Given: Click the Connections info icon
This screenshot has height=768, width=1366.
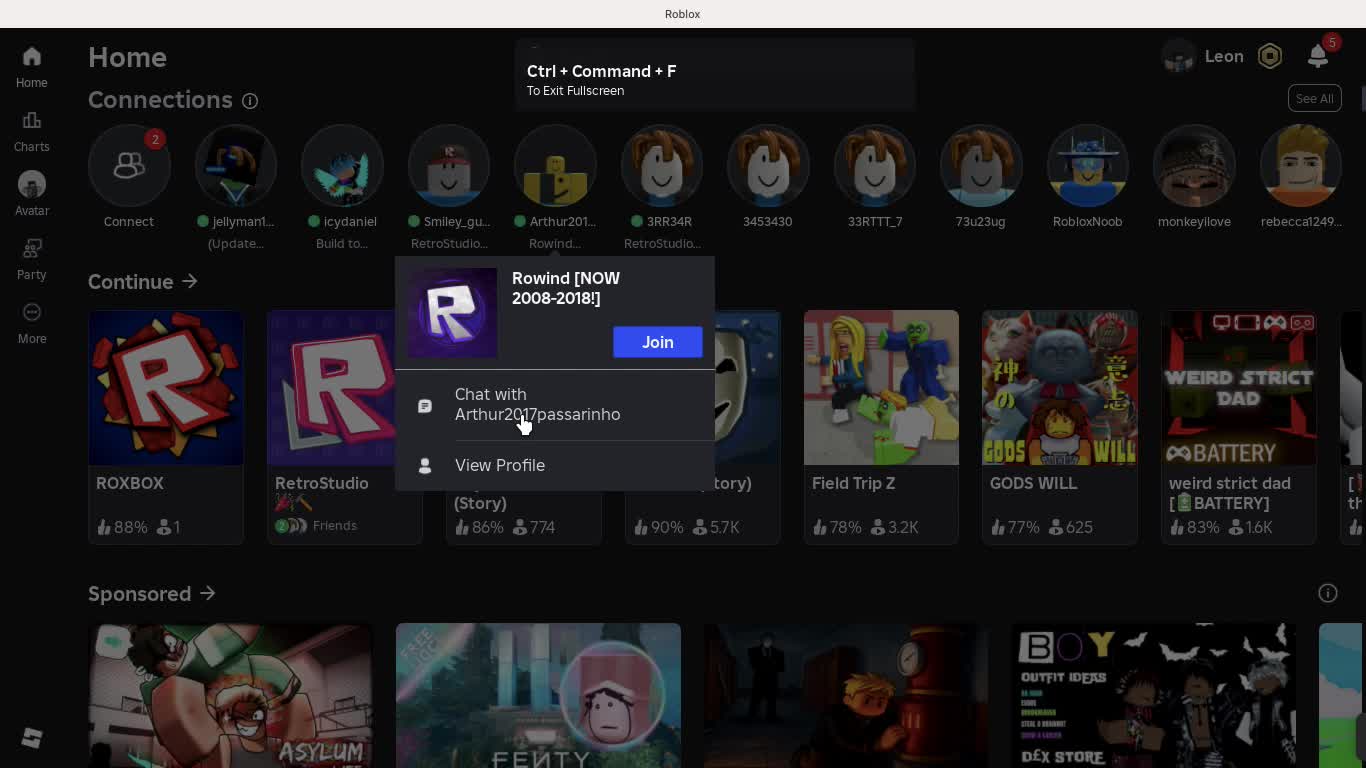Looking at the screenshot, I should (x=250, y=100).
